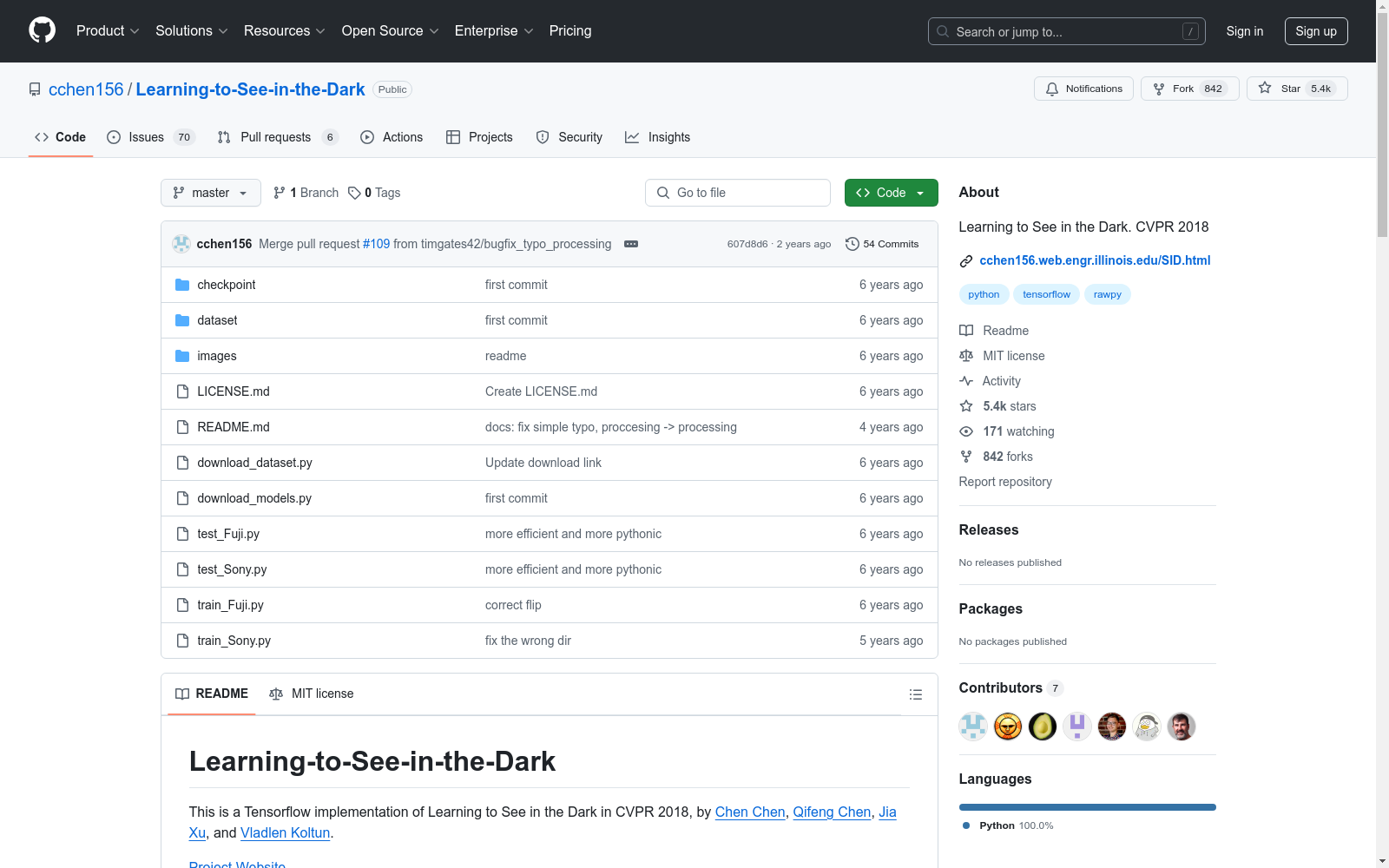Open the second contributor avatar with sunglasses
Screen dimensions: 1389x868
pos(1008,727)
